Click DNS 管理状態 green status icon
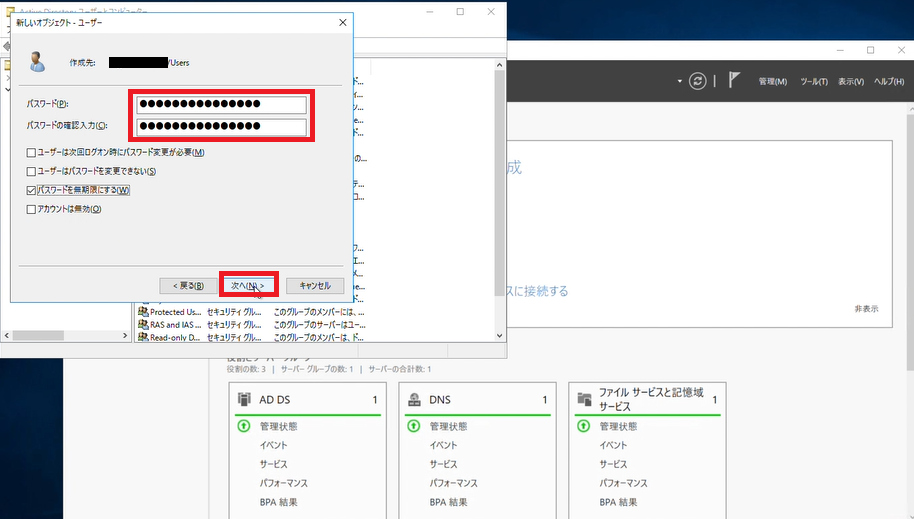This screenshot has width=914, height=519. click(414, 426)
